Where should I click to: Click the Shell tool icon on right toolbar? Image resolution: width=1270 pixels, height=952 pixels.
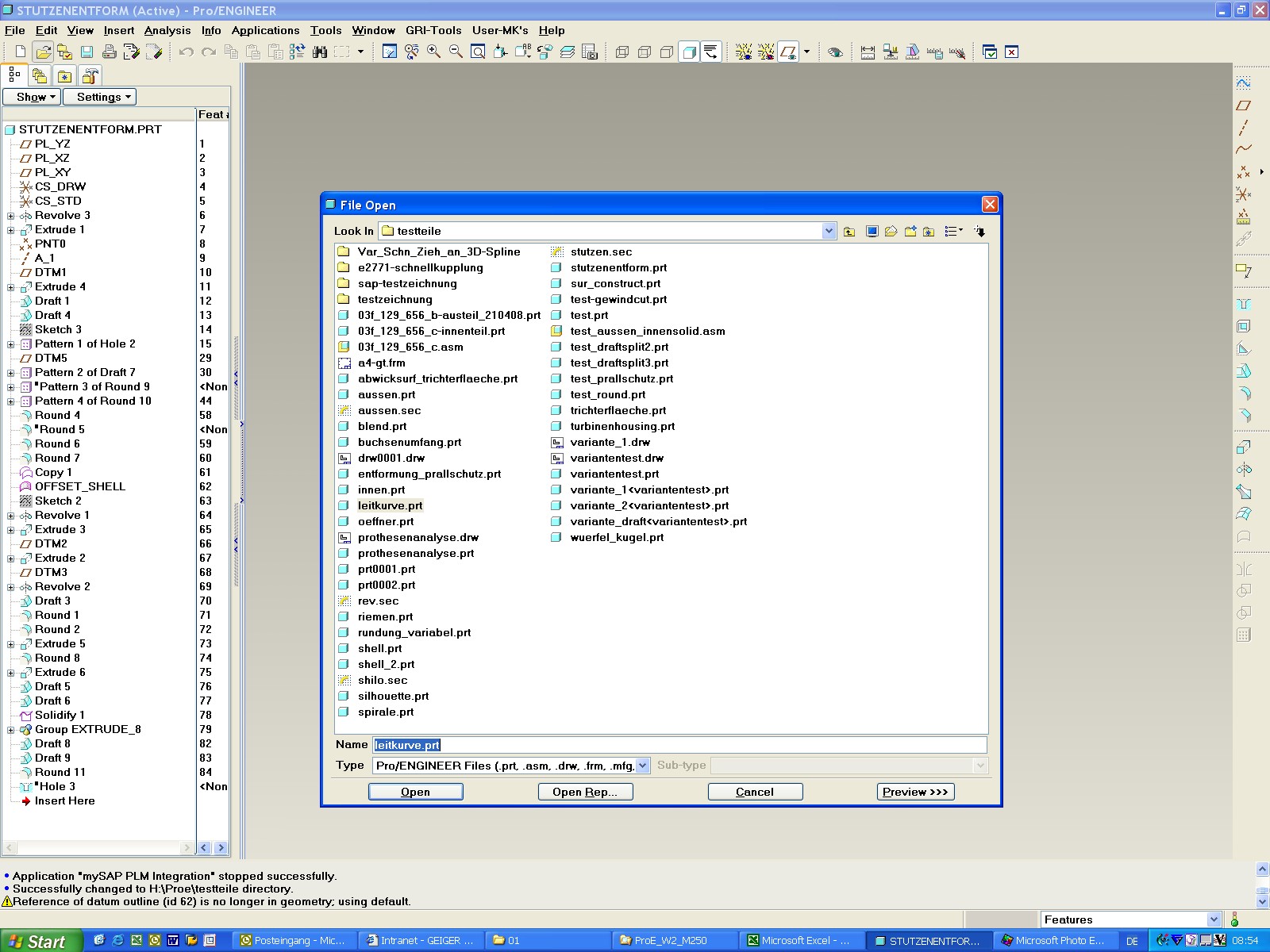click(1244, 327)
